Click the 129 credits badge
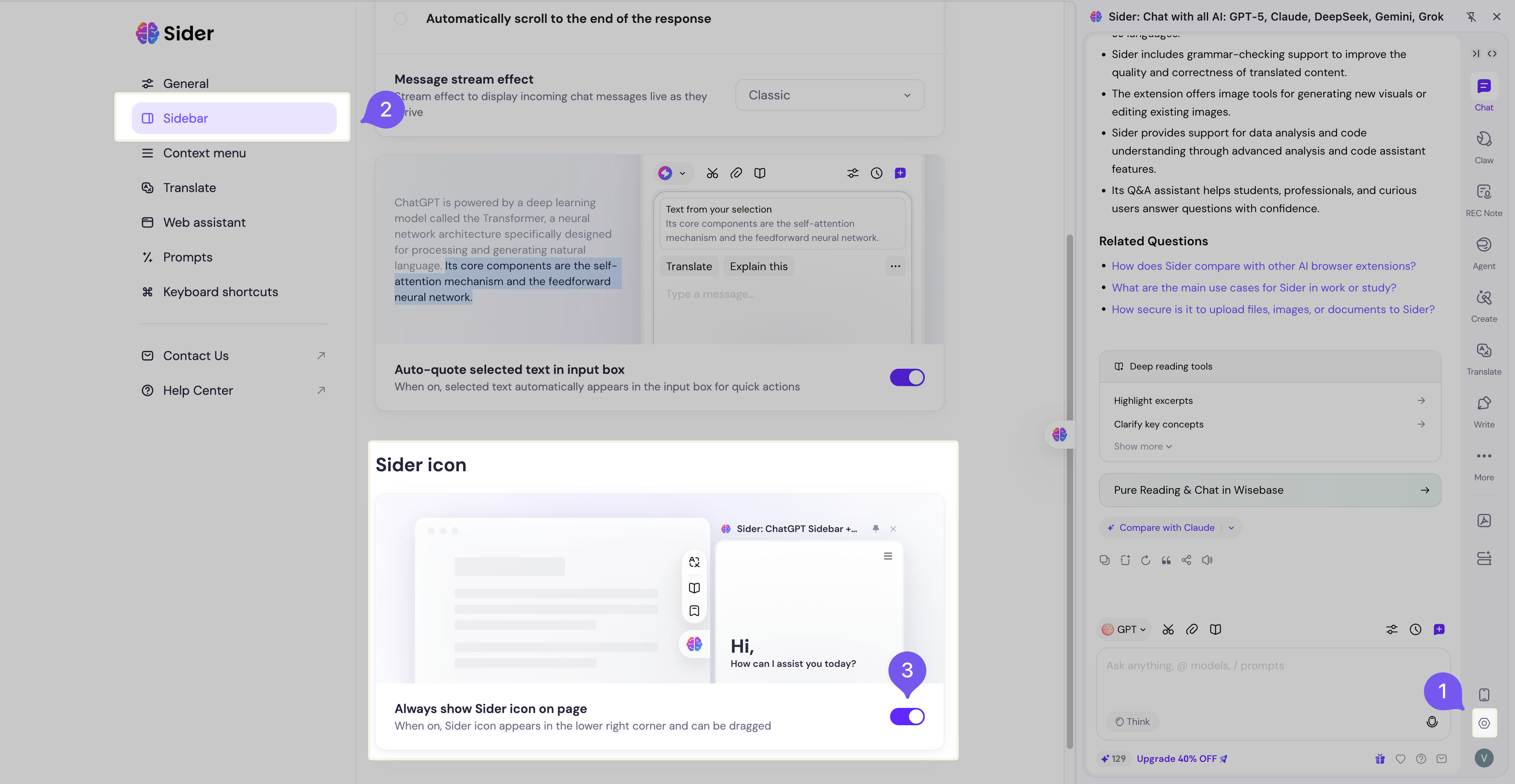Image resolution: width=1515 pixels, height=784 pixels. [x=1113, y=759]
